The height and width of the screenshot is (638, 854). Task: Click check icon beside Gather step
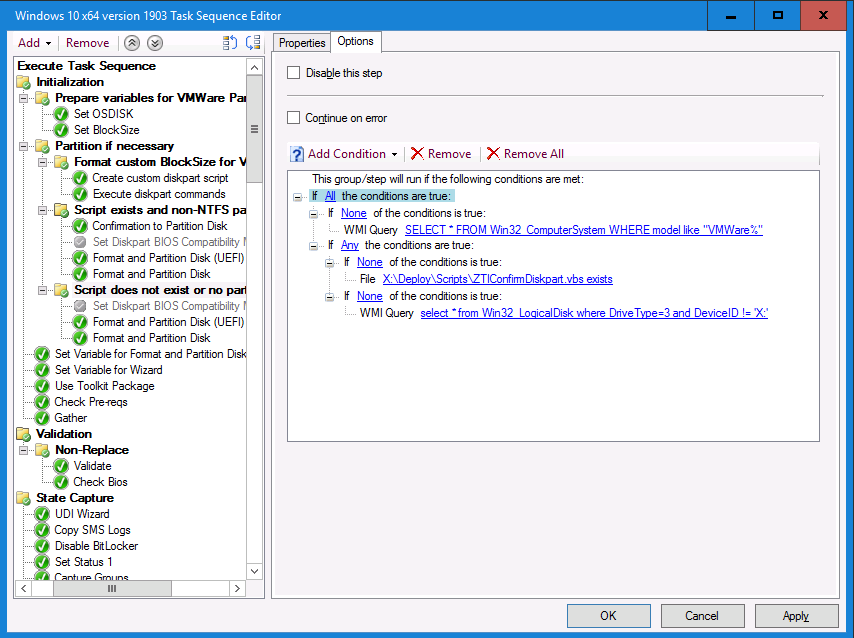[42, 418]
